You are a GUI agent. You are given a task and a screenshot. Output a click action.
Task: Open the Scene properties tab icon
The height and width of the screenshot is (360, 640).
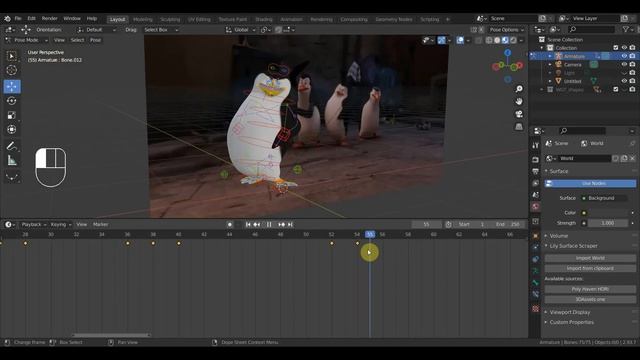point(536,195)
